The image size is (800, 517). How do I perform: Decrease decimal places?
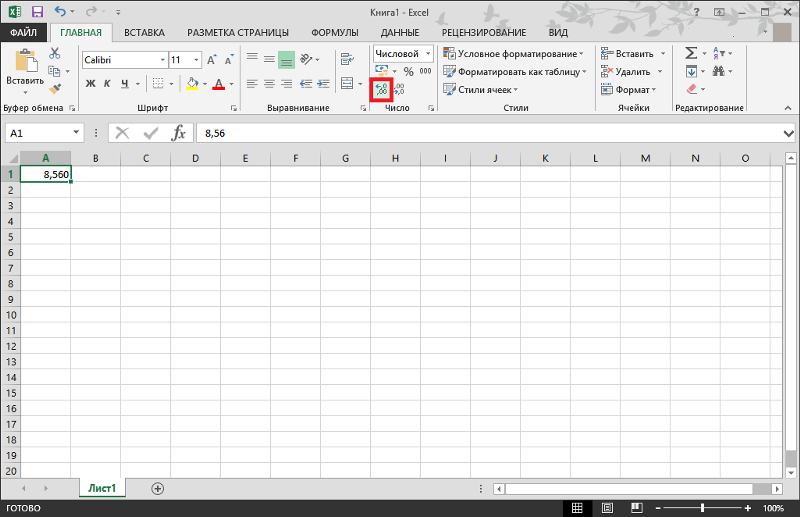pos(399,90)
